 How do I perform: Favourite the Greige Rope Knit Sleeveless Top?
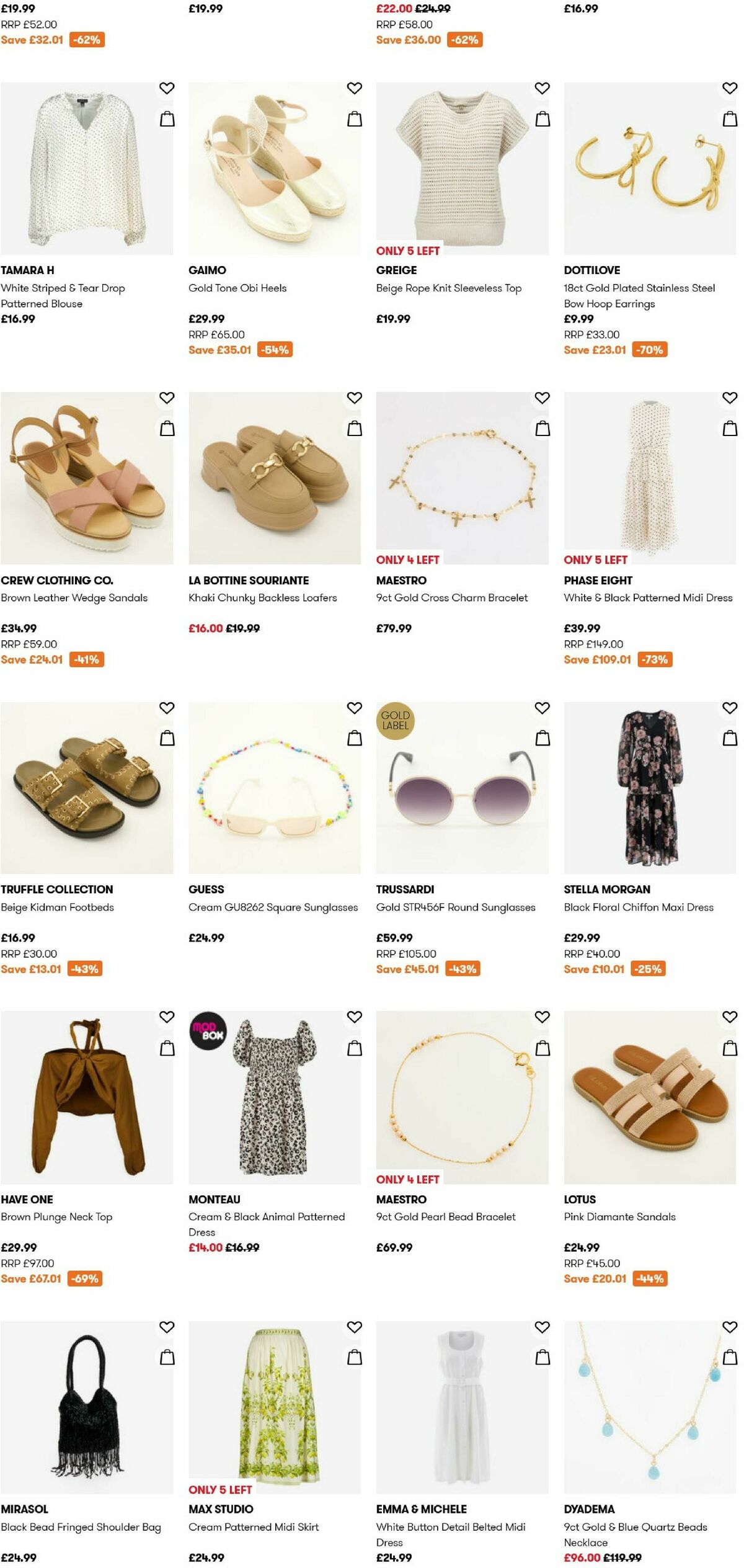pos(542,88)
